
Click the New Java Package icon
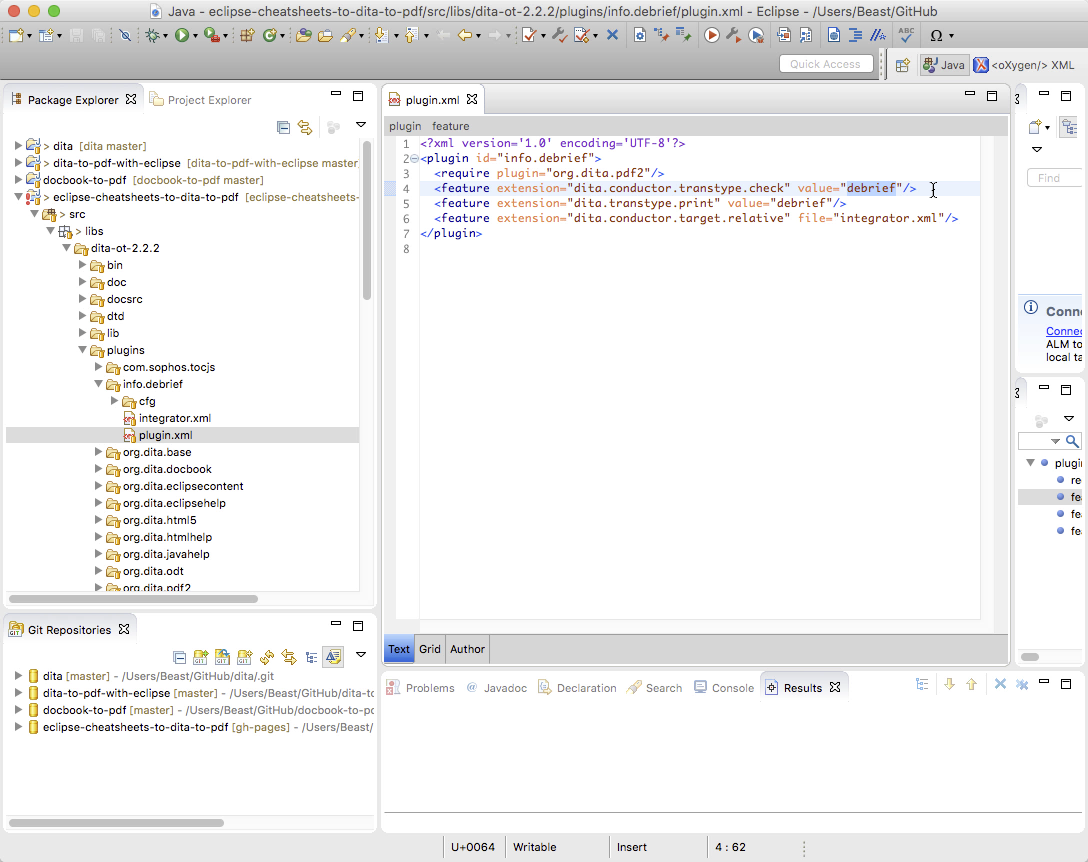(x=247, y=35)
